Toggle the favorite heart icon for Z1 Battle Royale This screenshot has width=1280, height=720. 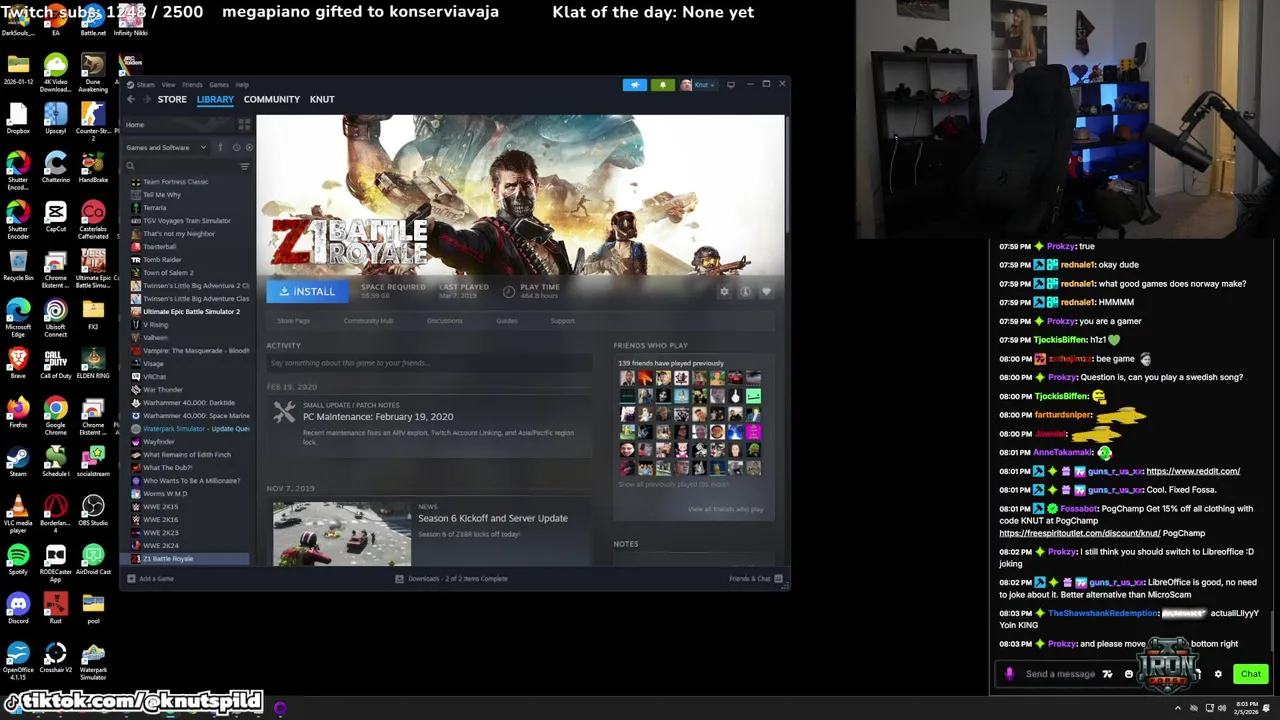click(x=766, y=291)
